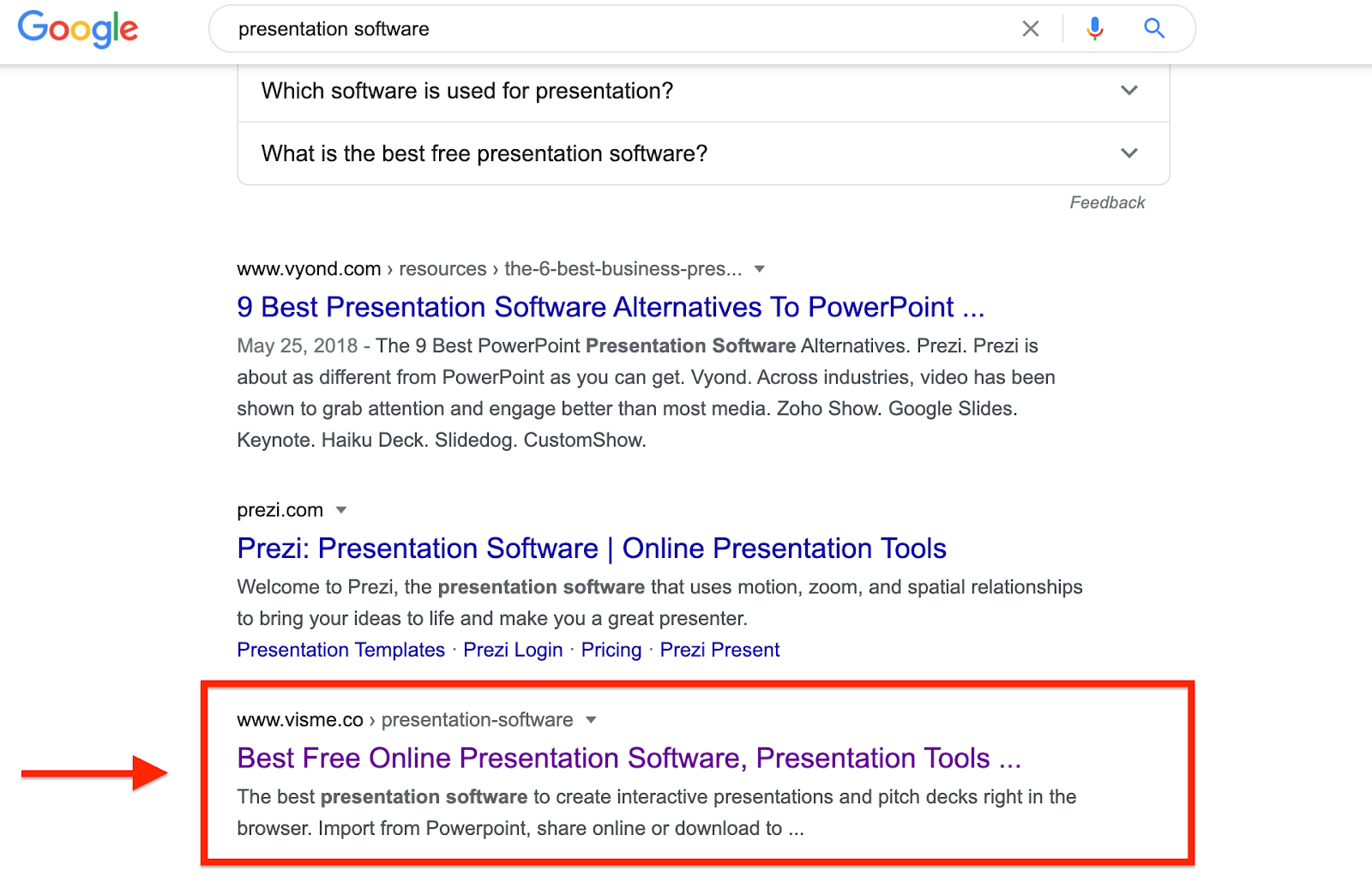Screen dimensions: 1372x882
Task: Open "Prezi: Presentation Software" result title
Action: pos(592,549)
